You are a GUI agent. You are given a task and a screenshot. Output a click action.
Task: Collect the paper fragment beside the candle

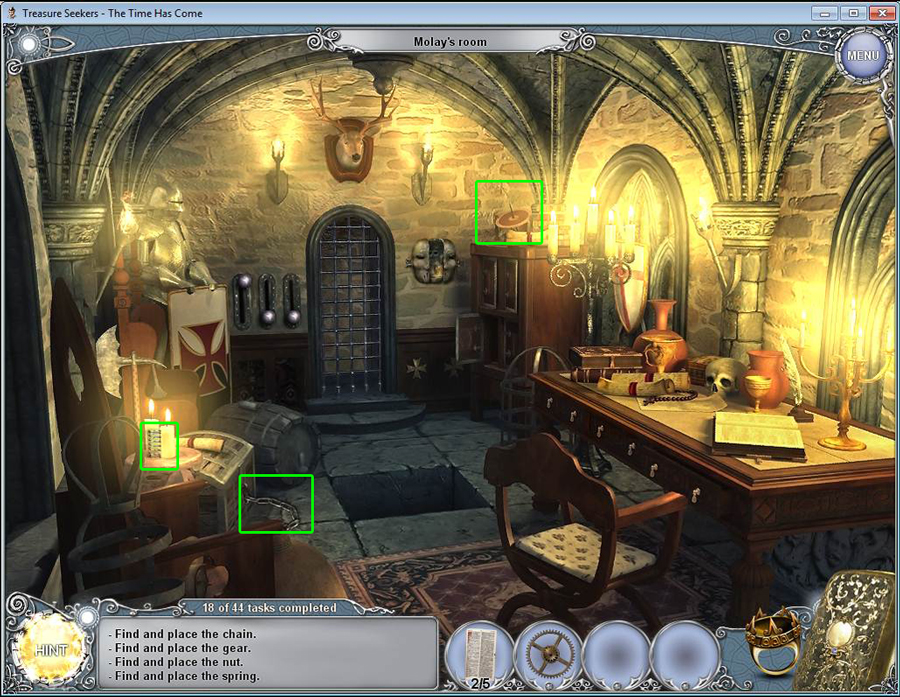pyautogui.click(x=159, y=445)
